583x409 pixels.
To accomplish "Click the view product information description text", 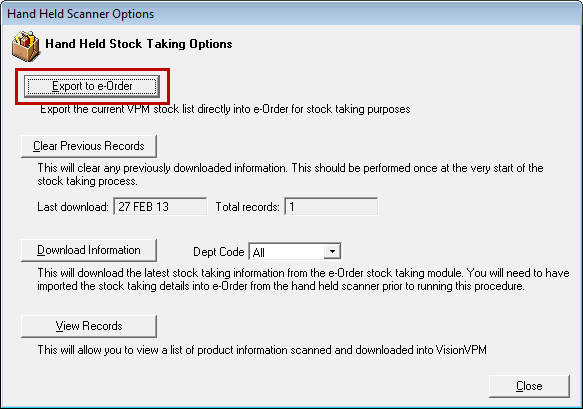I will (x=262, y=350).
